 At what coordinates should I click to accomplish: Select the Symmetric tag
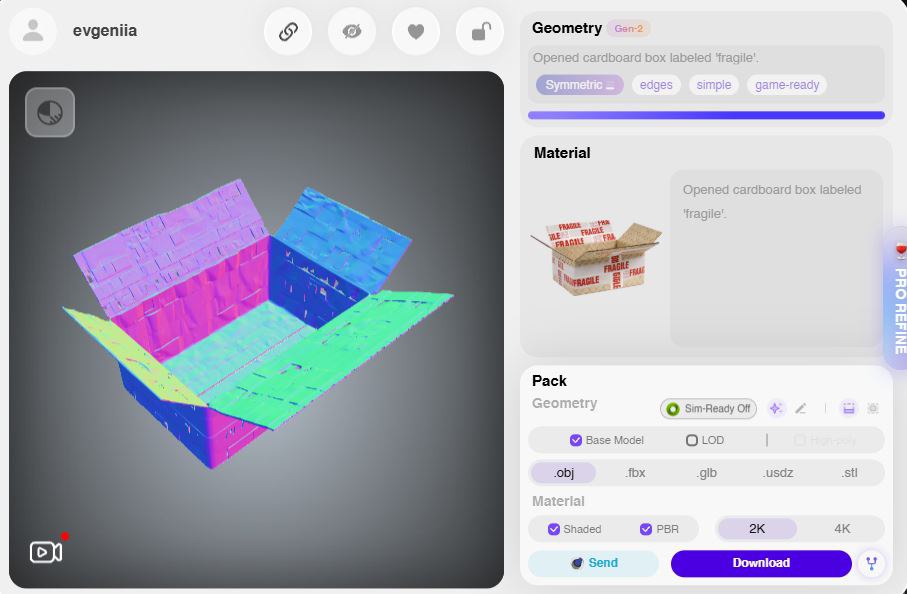click(x=580, y=85)
